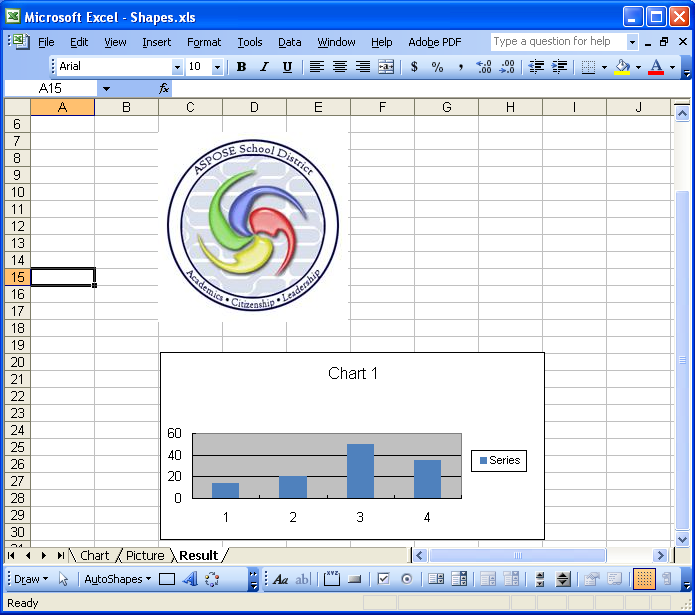Screen dimensions: 695x615
Task: Apply cell borders
Action: pyautogui.click(x=588, y=67)
